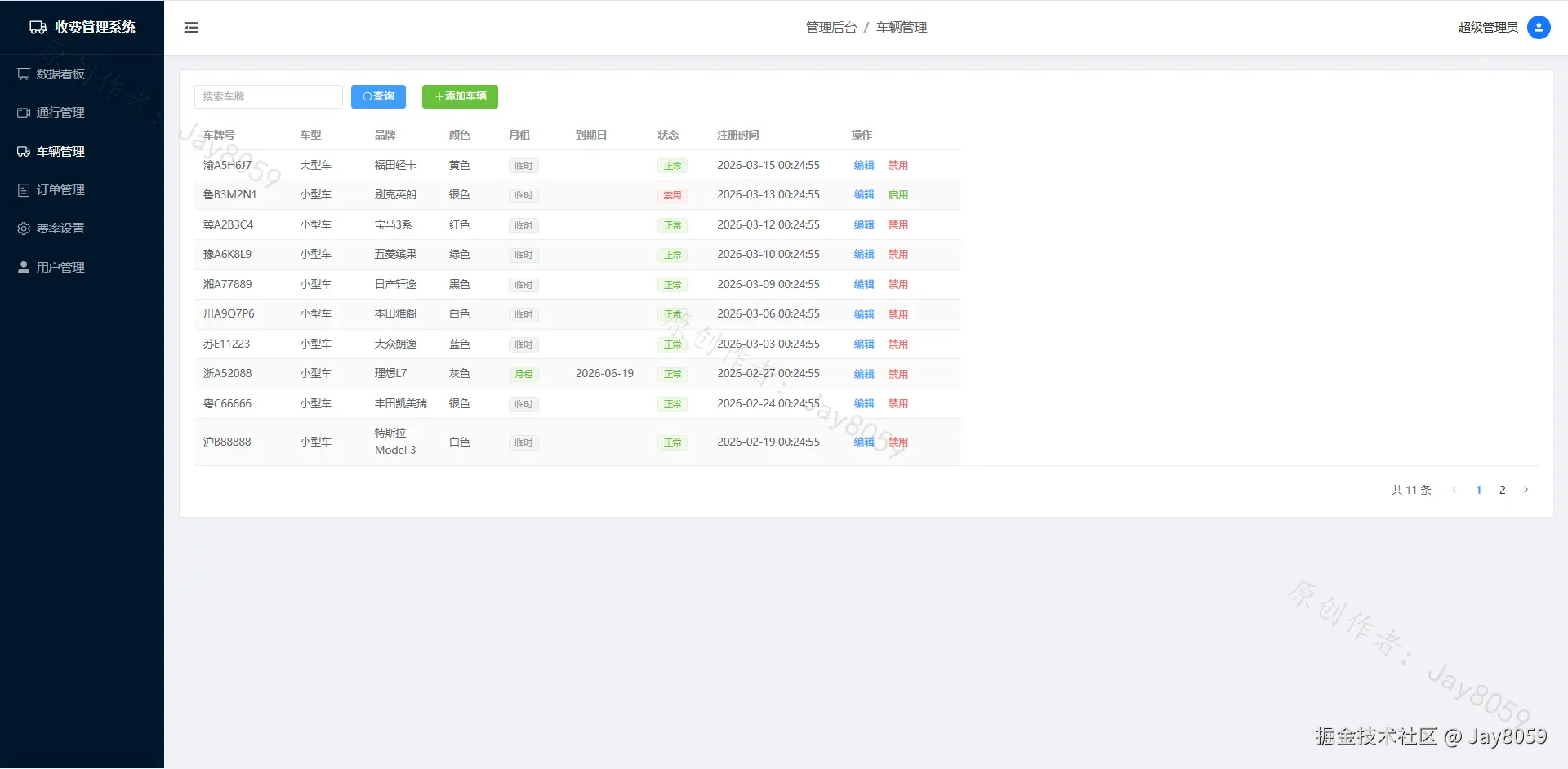1568x769 pixels.
Task: Click the 正常 status tag for 湘A77889
Action: (672, 285)
